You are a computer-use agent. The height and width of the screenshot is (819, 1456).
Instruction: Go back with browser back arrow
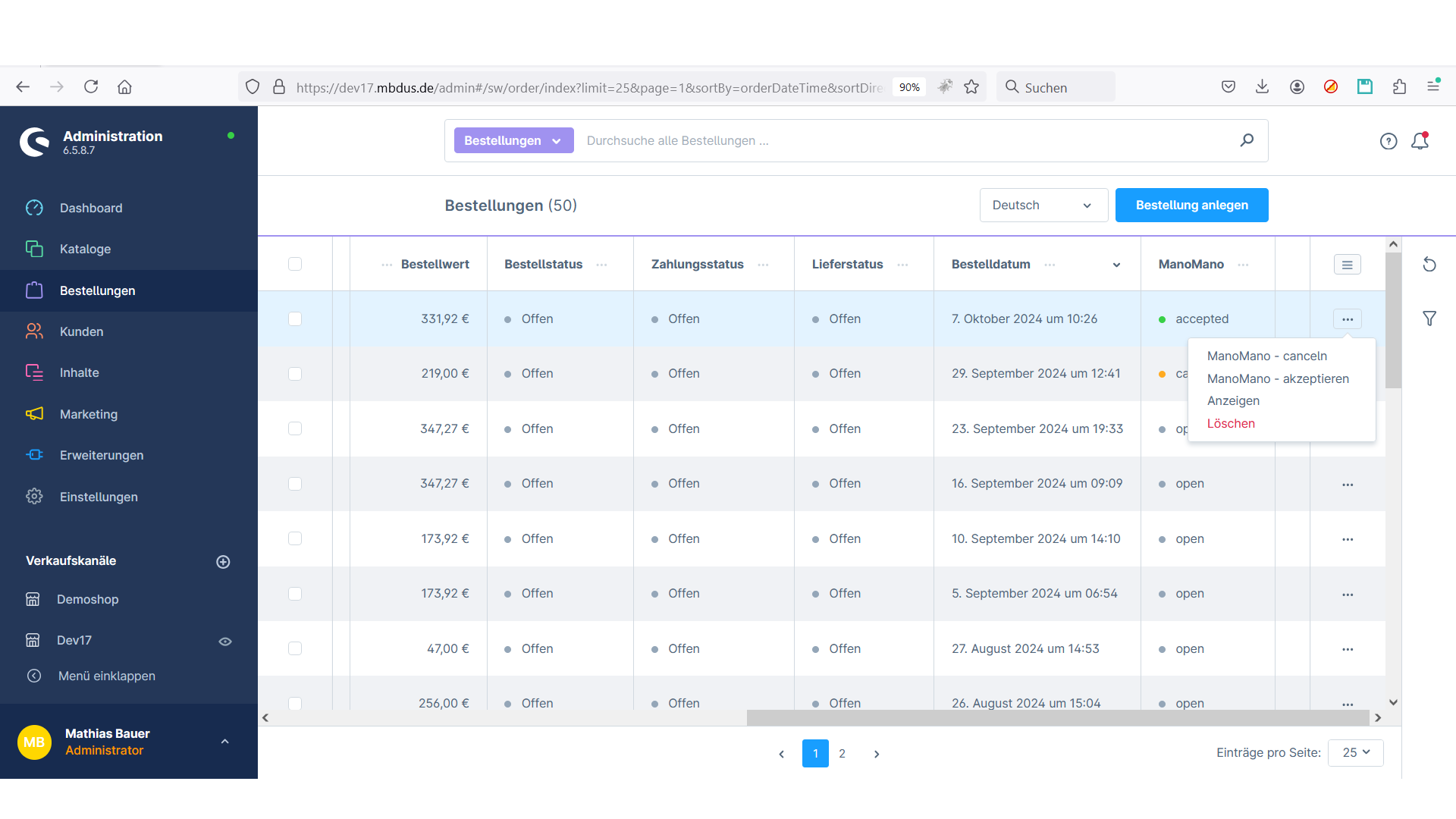pos(23,87)
